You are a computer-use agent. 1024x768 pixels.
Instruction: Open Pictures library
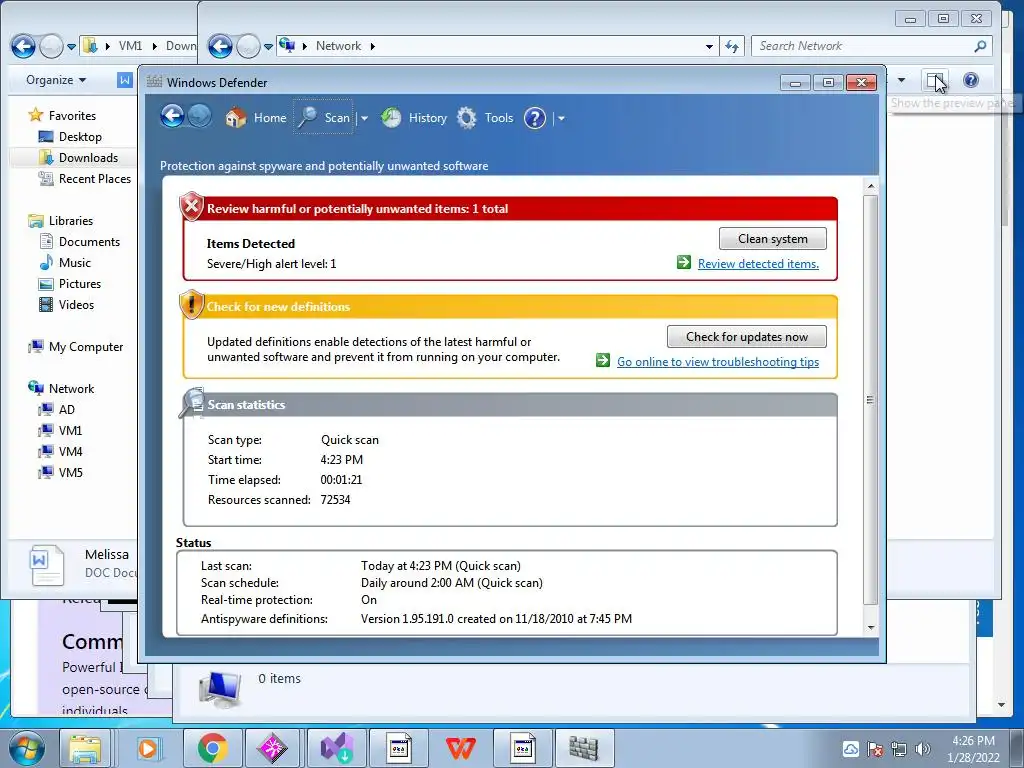click(x=80, y=283)
